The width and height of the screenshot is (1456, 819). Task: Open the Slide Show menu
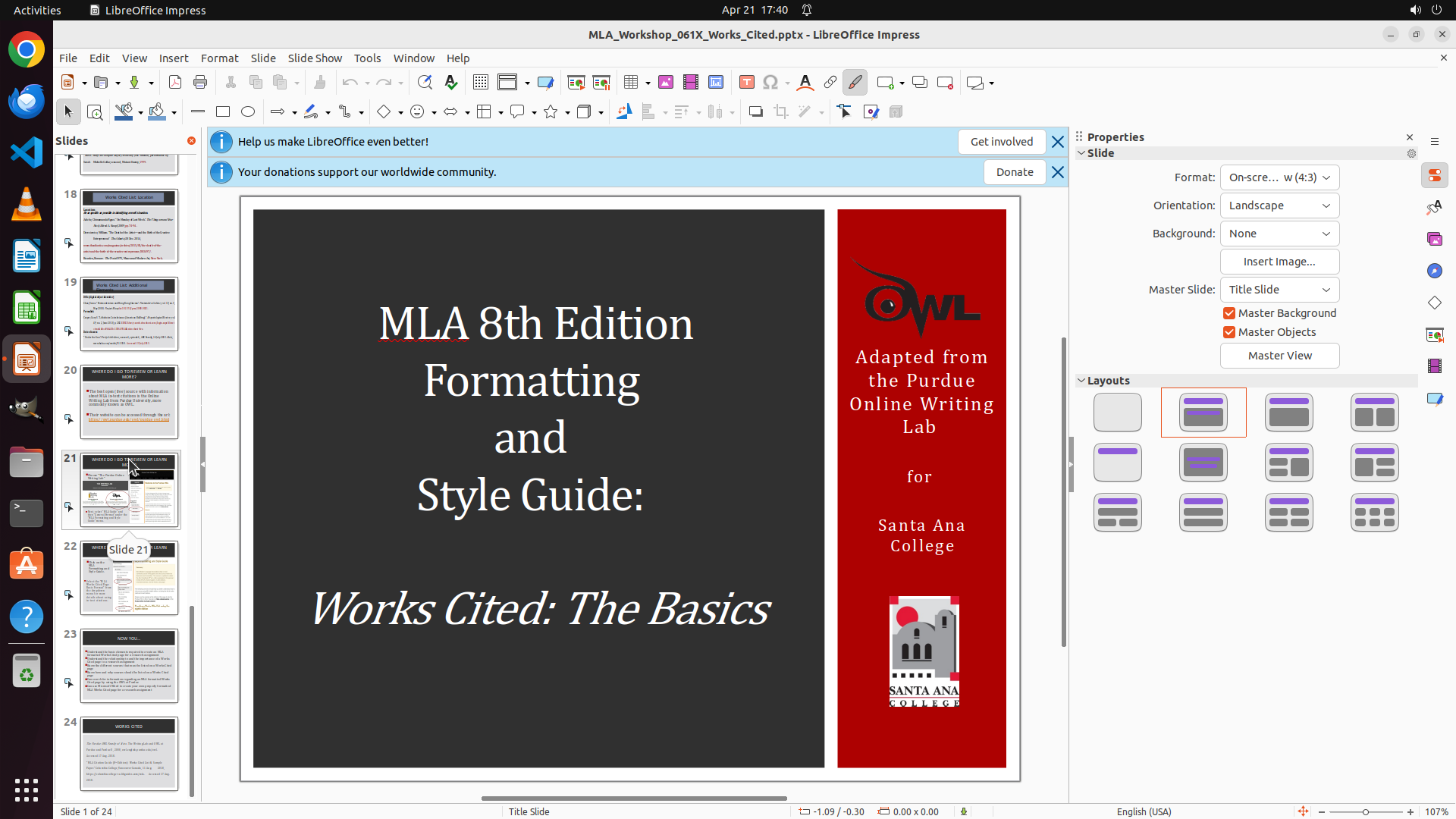pos(315,58)
